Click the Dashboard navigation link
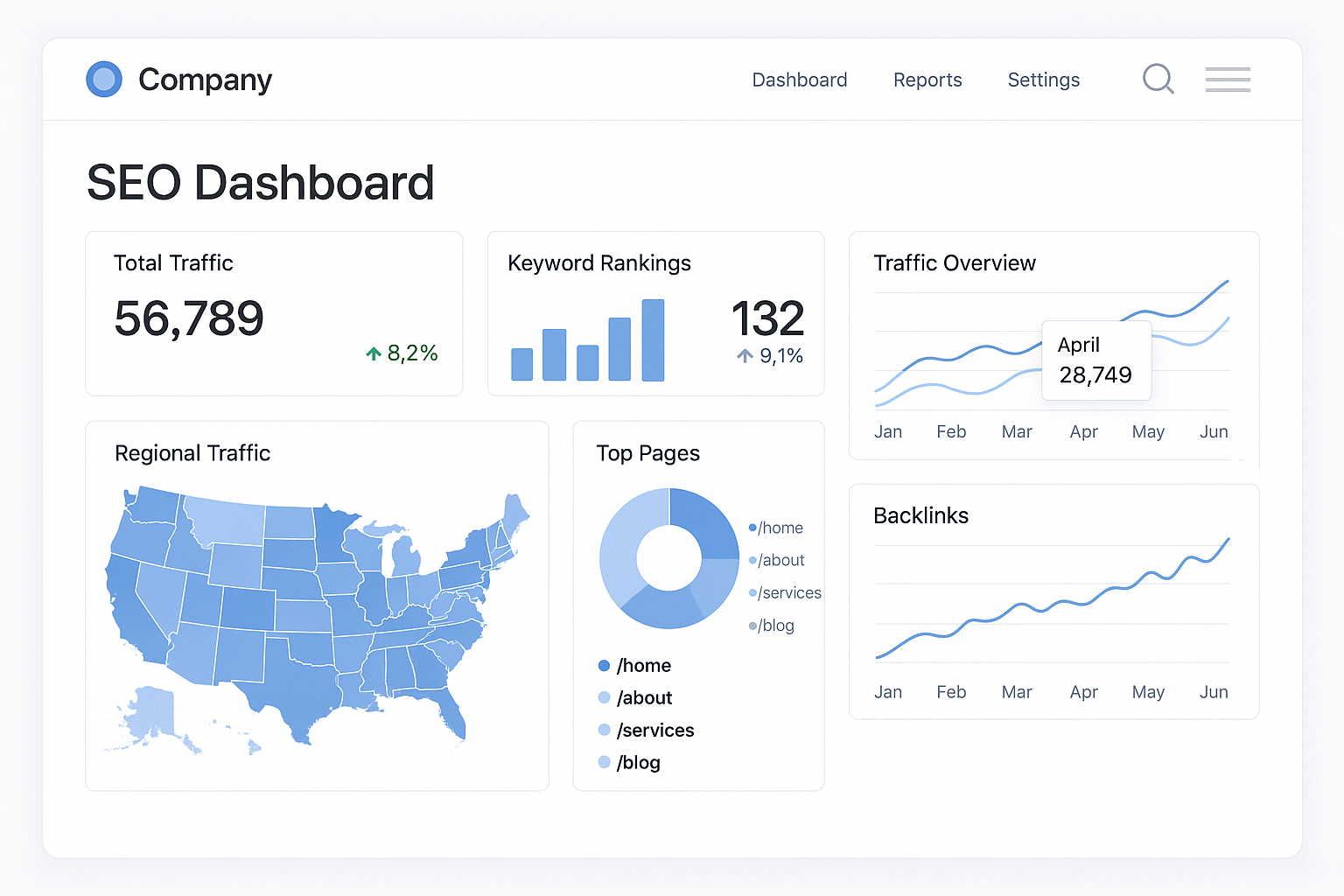Image resolution: width=1344 pixels, height=896 pixels. pos(799,80)
